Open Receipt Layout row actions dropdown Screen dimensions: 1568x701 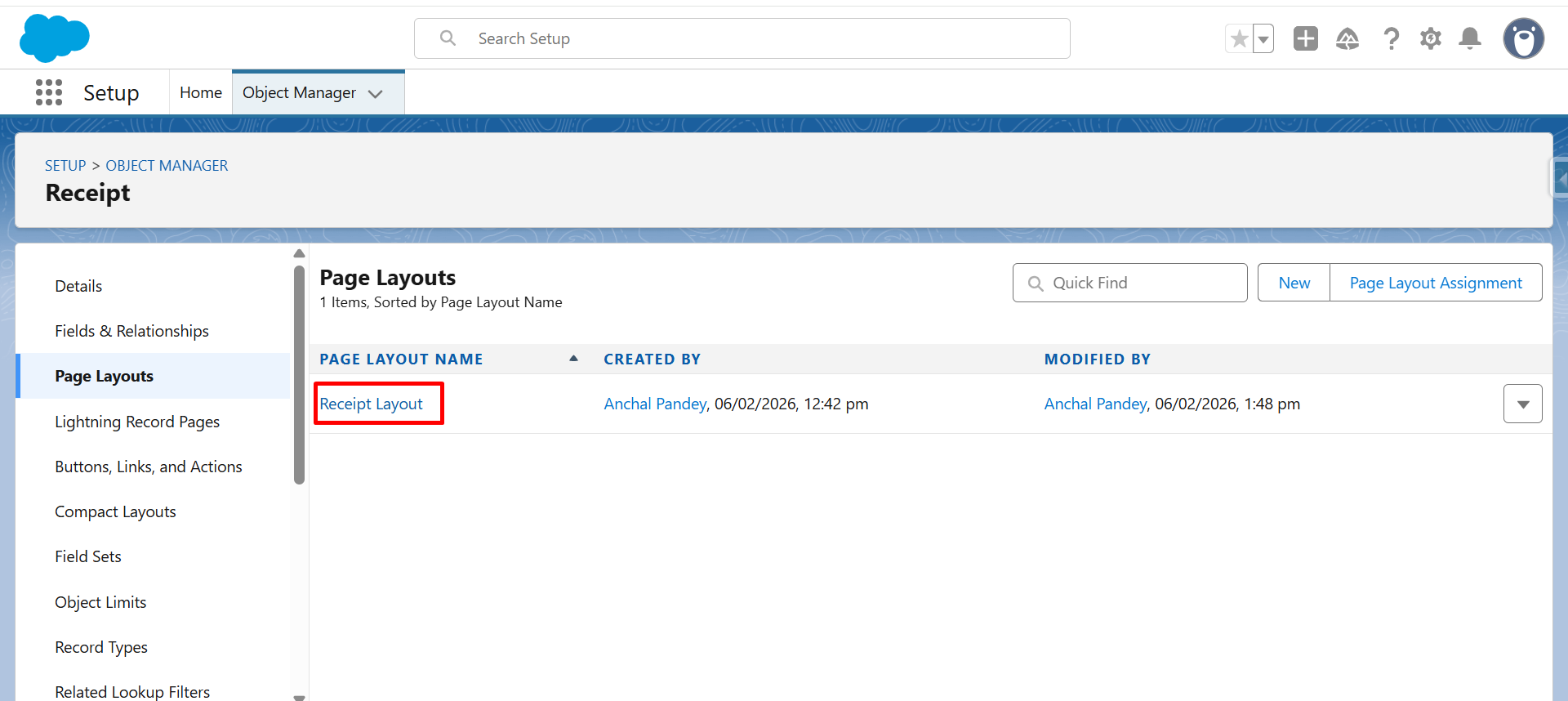[1522, 404]
